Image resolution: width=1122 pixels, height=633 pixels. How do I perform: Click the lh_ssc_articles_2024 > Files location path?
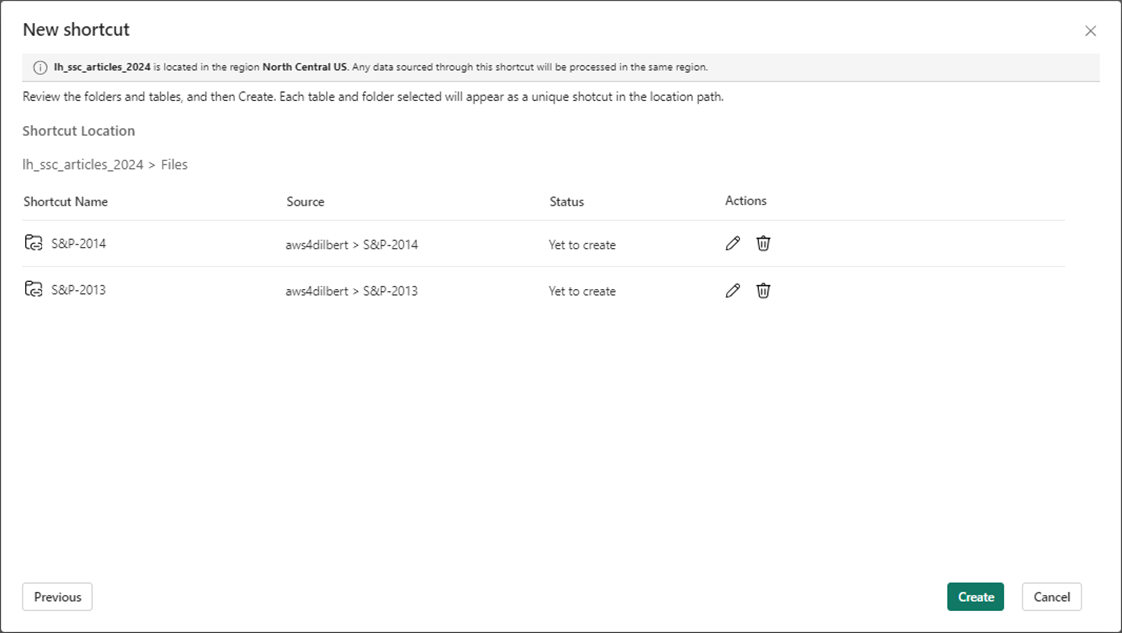click(105, 164)
